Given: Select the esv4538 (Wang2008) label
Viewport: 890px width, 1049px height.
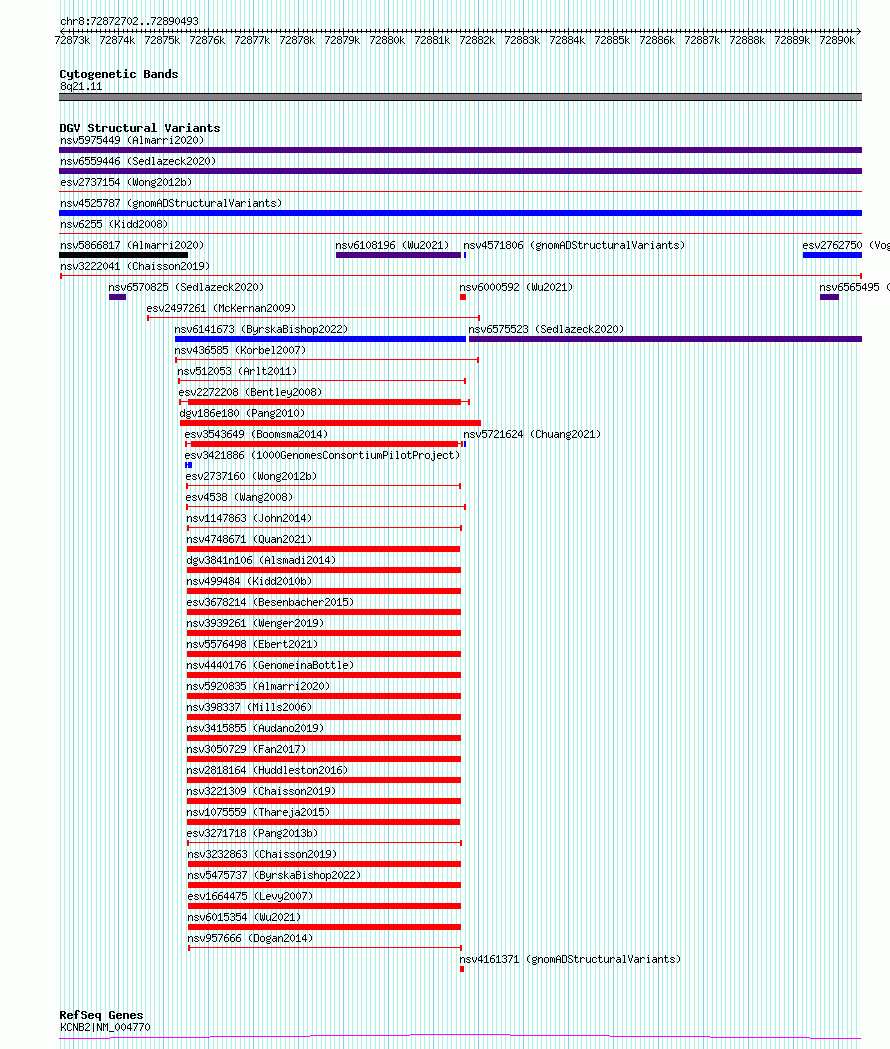Looking at the screenshot, I should (239, 497).
